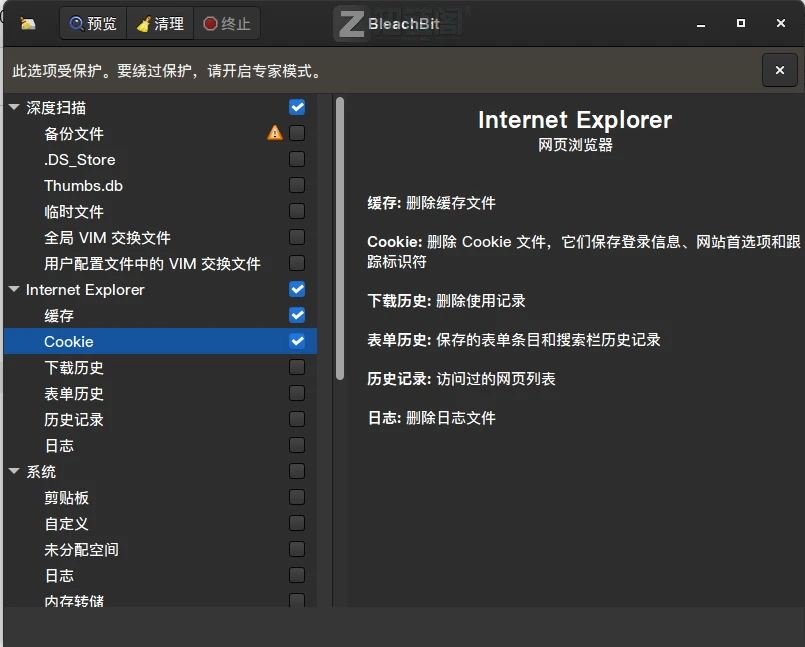
Task: Enable the 未分配空间 checkbox
Action: (x=297, y=549)
